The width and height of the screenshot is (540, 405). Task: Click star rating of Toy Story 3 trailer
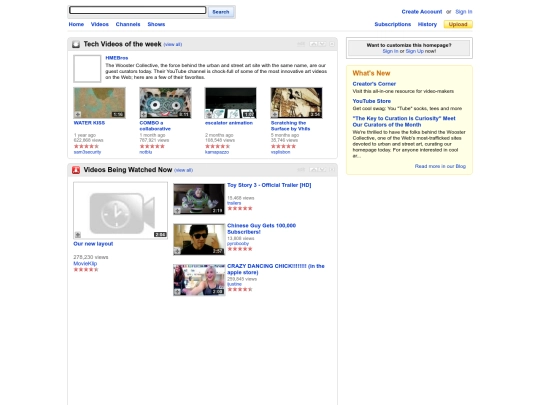(240, 208)
